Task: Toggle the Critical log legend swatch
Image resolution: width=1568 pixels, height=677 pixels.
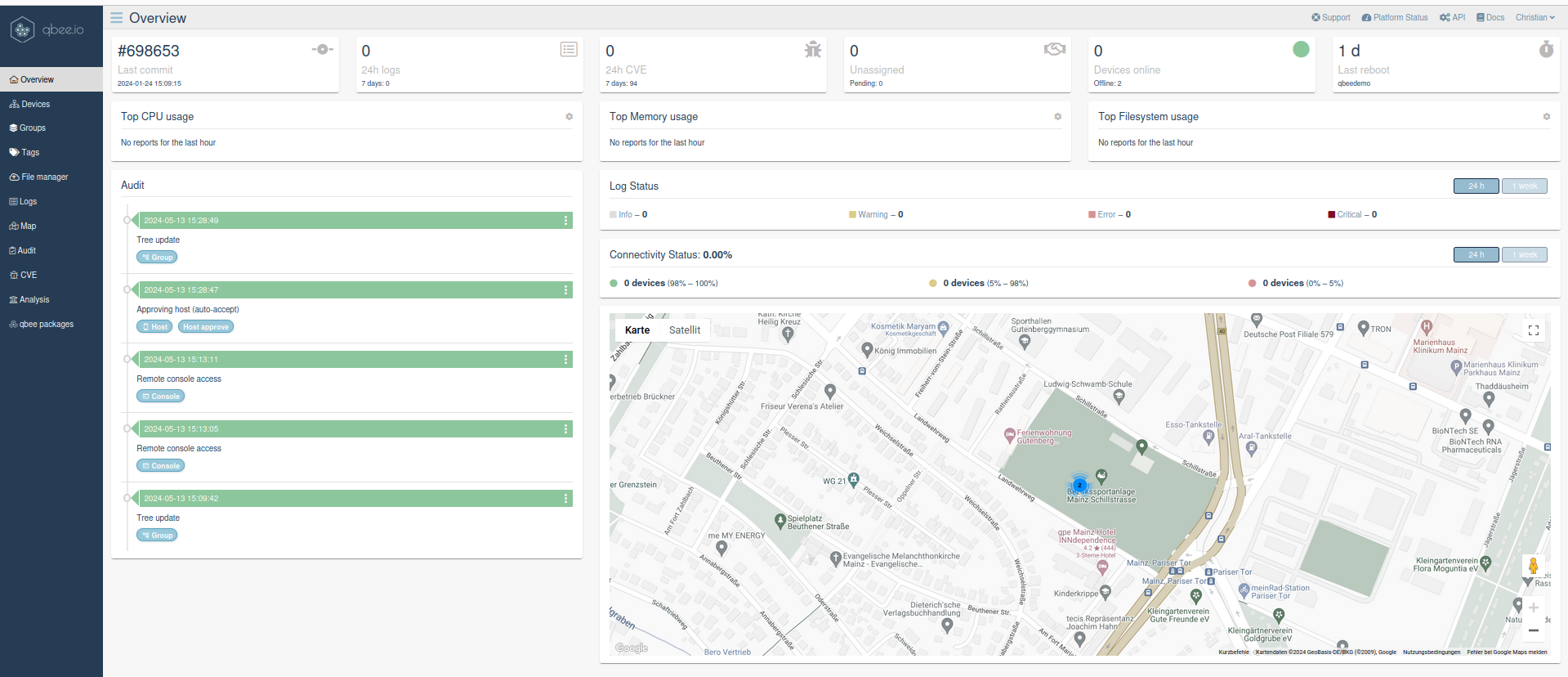Action: 1332,215
